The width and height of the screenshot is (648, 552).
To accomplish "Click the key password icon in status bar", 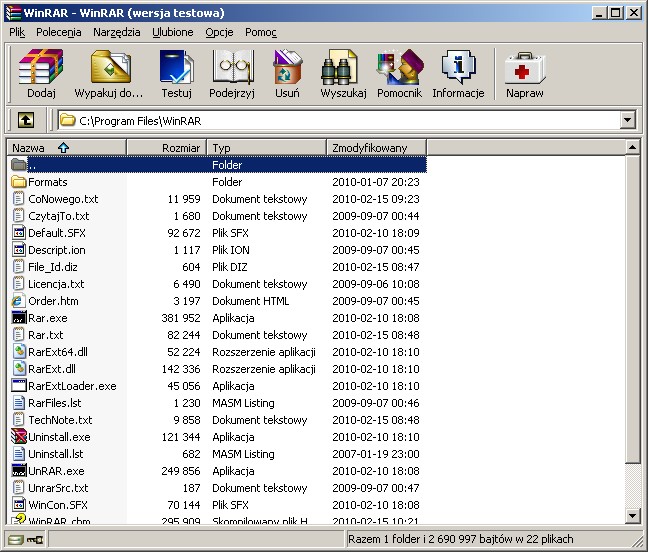I will (35, 540).
